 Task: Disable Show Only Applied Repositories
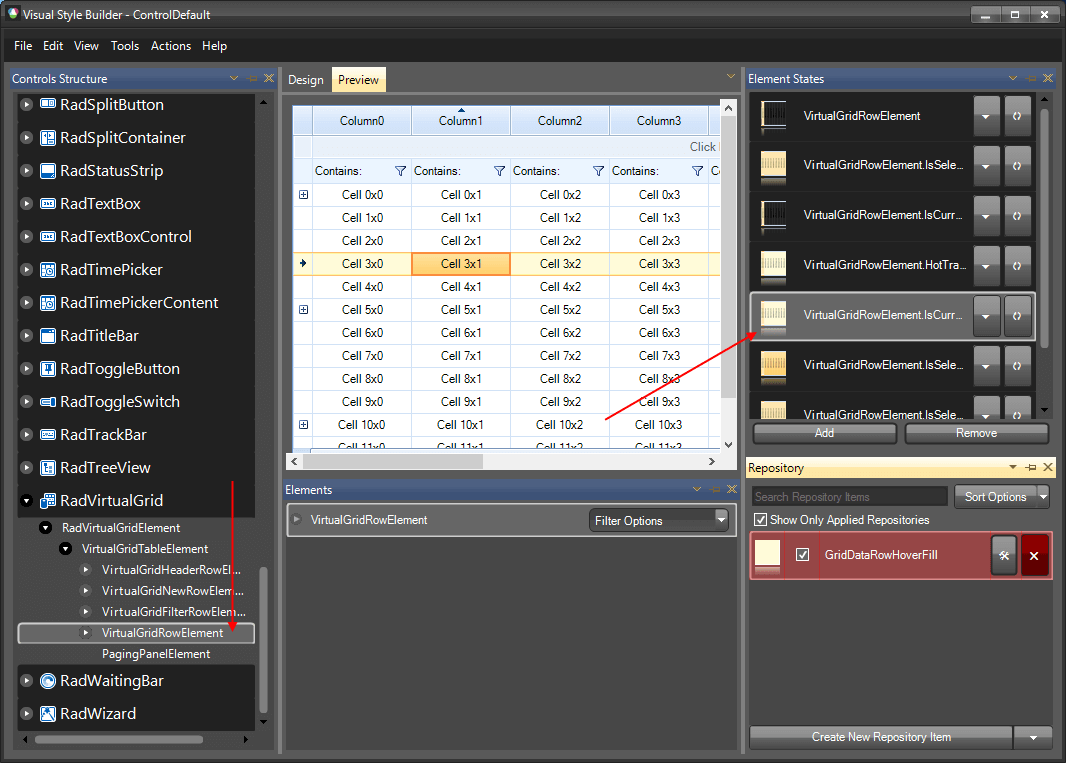(761, 519)
